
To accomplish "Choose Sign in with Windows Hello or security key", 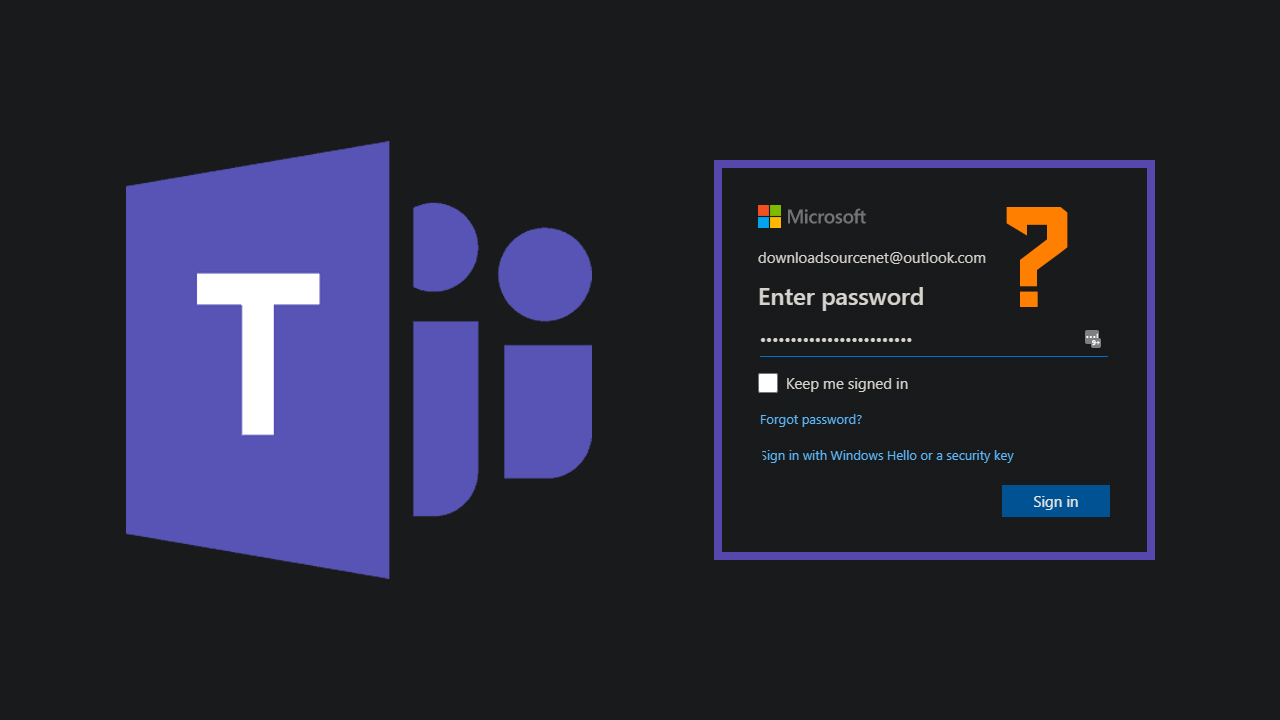I will (887, 455).
